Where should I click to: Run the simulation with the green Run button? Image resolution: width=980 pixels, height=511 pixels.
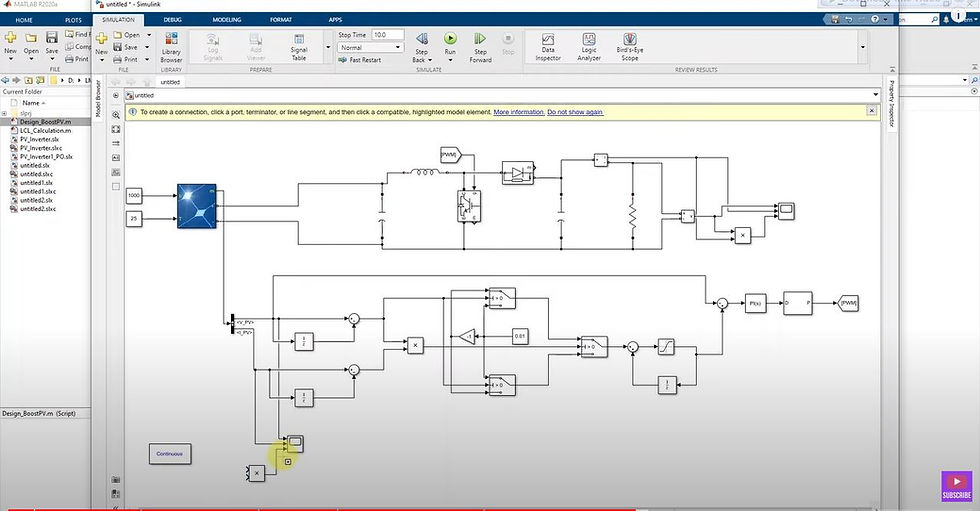point(450,39)
